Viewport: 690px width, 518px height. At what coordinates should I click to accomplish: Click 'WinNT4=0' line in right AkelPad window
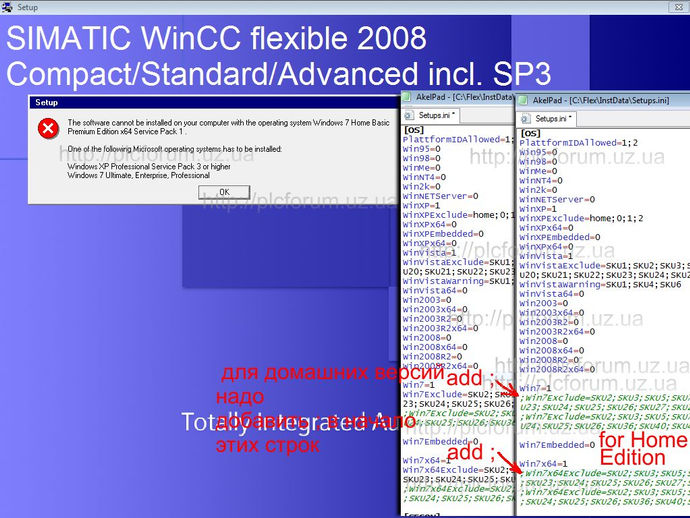(x=541, y=180)
